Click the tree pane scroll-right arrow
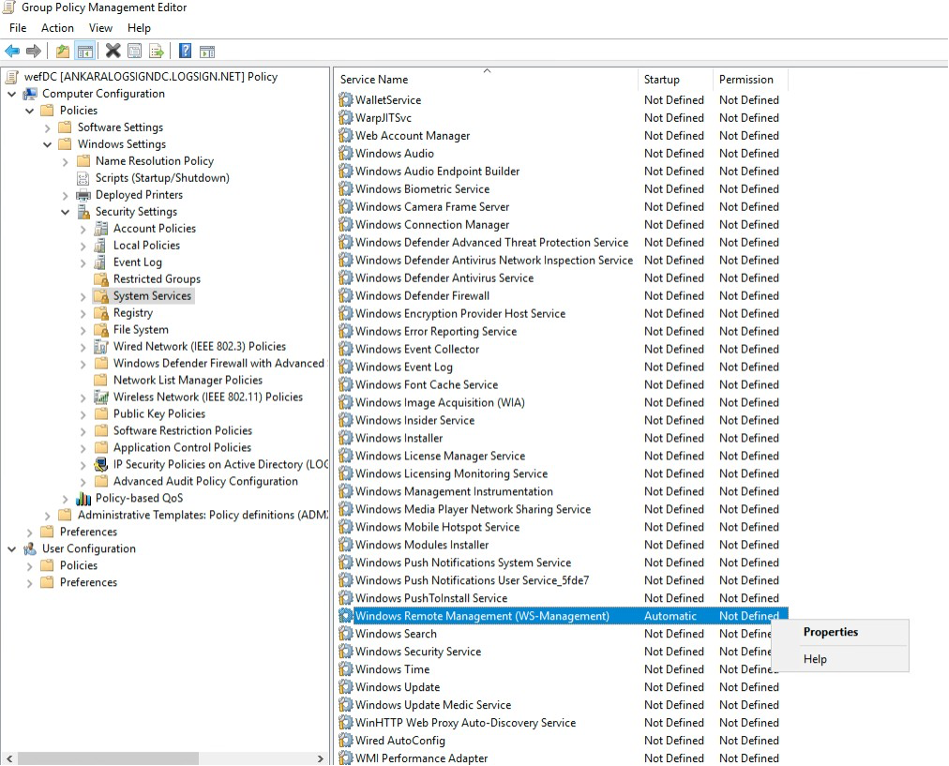Screen dimensions: 949x766 coord(320,758)
